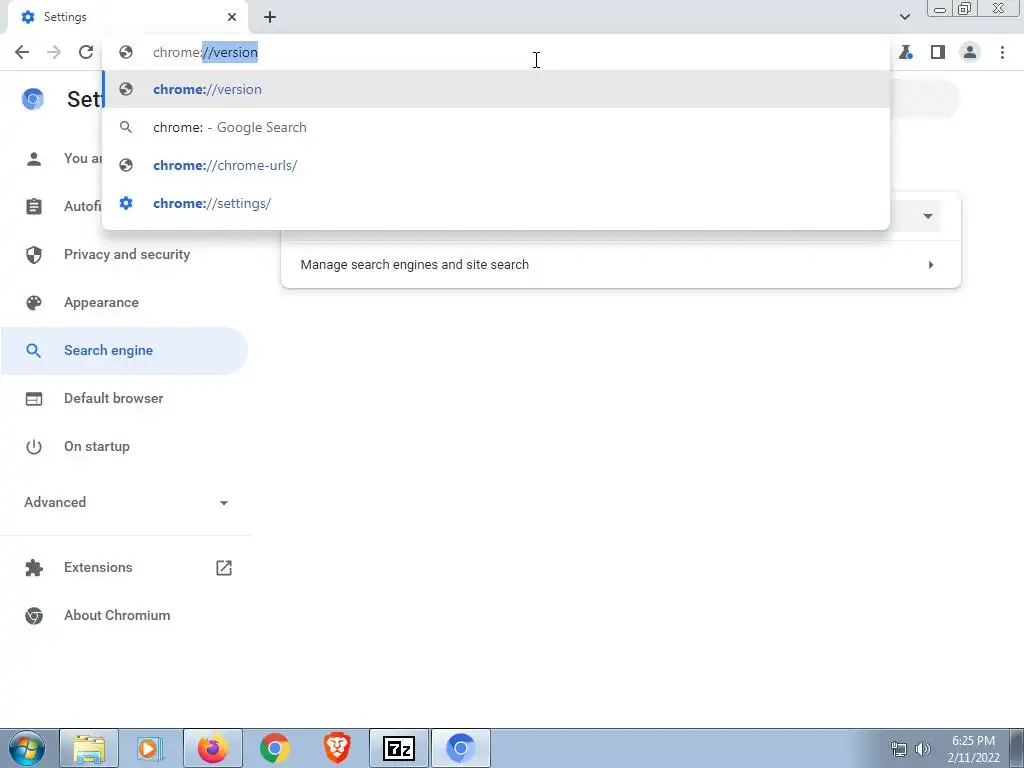
Task: Launch Windows Media Player from taskbar
Action: [x=151, y=748]
